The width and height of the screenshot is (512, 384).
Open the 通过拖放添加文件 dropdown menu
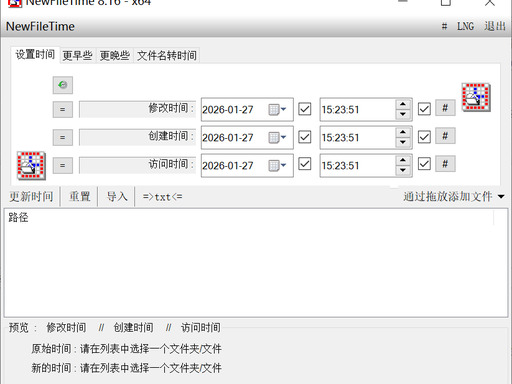pos(454,197)
